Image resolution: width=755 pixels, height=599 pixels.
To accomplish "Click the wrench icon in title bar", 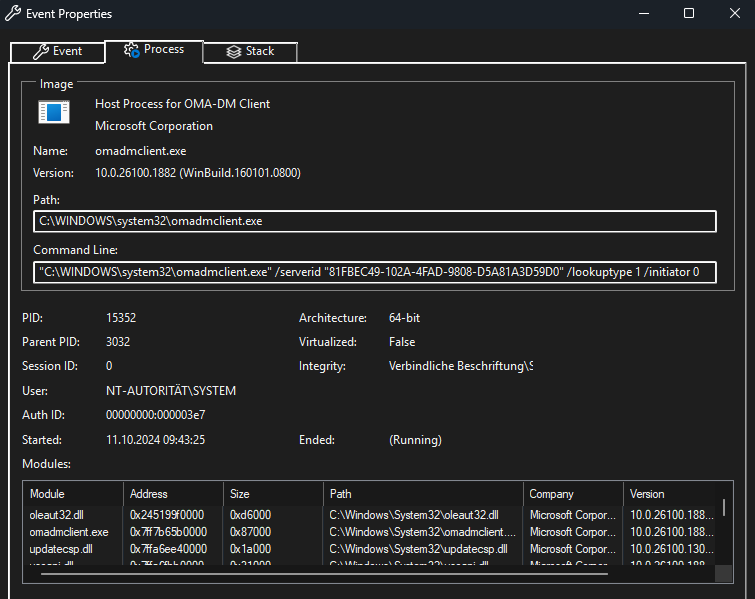I will coord(13,13).
